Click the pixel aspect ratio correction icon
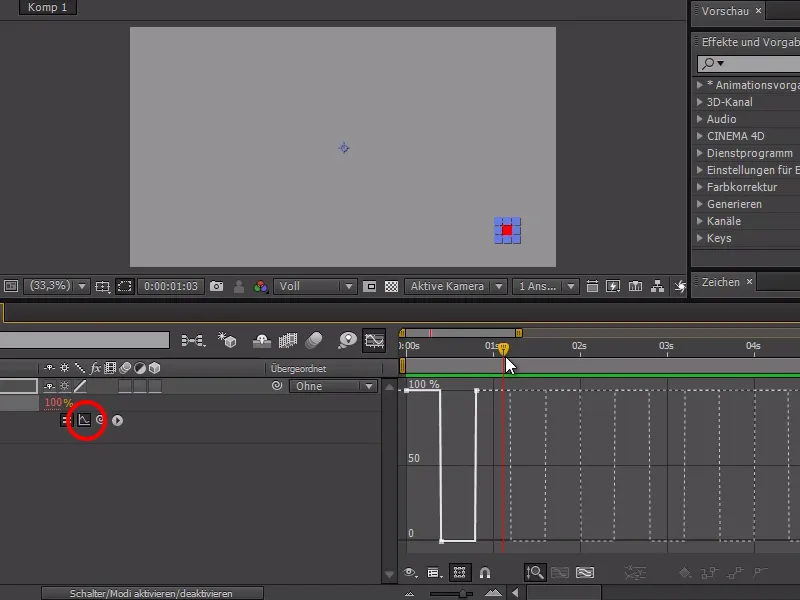The height and width of the screenshot is (600, 800). pos(592,286)
